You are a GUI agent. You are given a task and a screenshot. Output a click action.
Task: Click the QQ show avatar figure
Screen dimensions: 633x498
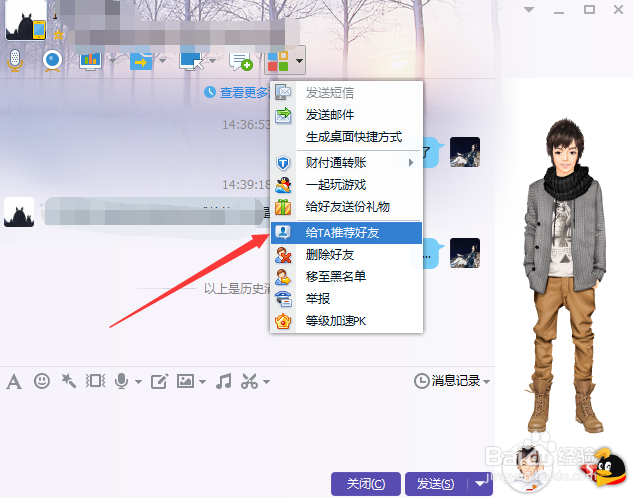[x=566, y=276]
